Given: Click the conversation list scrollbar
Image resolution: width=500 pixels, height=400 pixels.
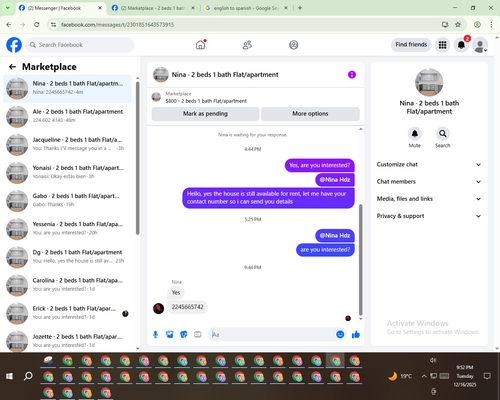Looking at the screenshot, I should point(137,158).
